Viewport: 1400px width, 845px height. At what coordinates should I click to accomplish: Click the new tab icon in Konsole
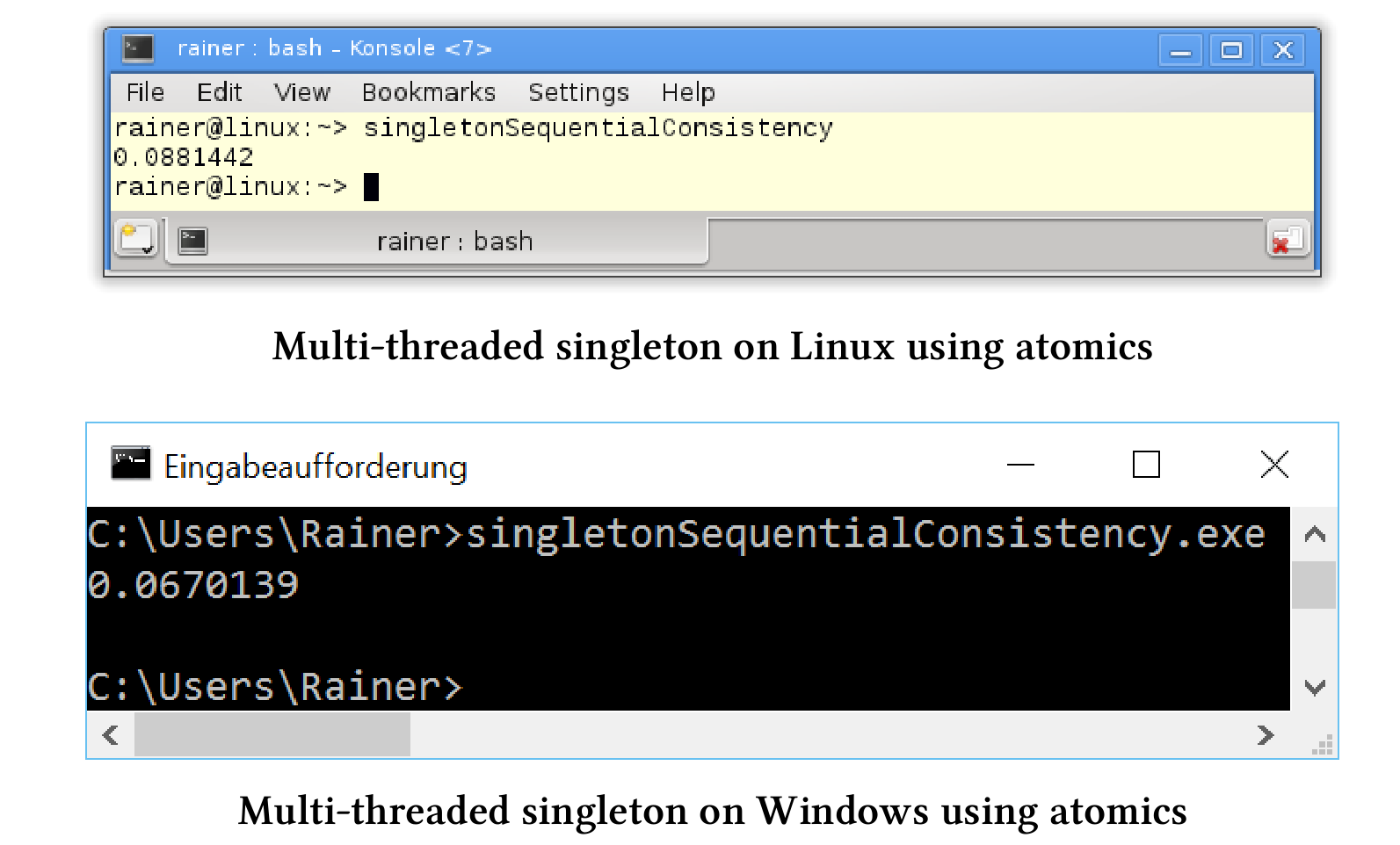[137, 239]
